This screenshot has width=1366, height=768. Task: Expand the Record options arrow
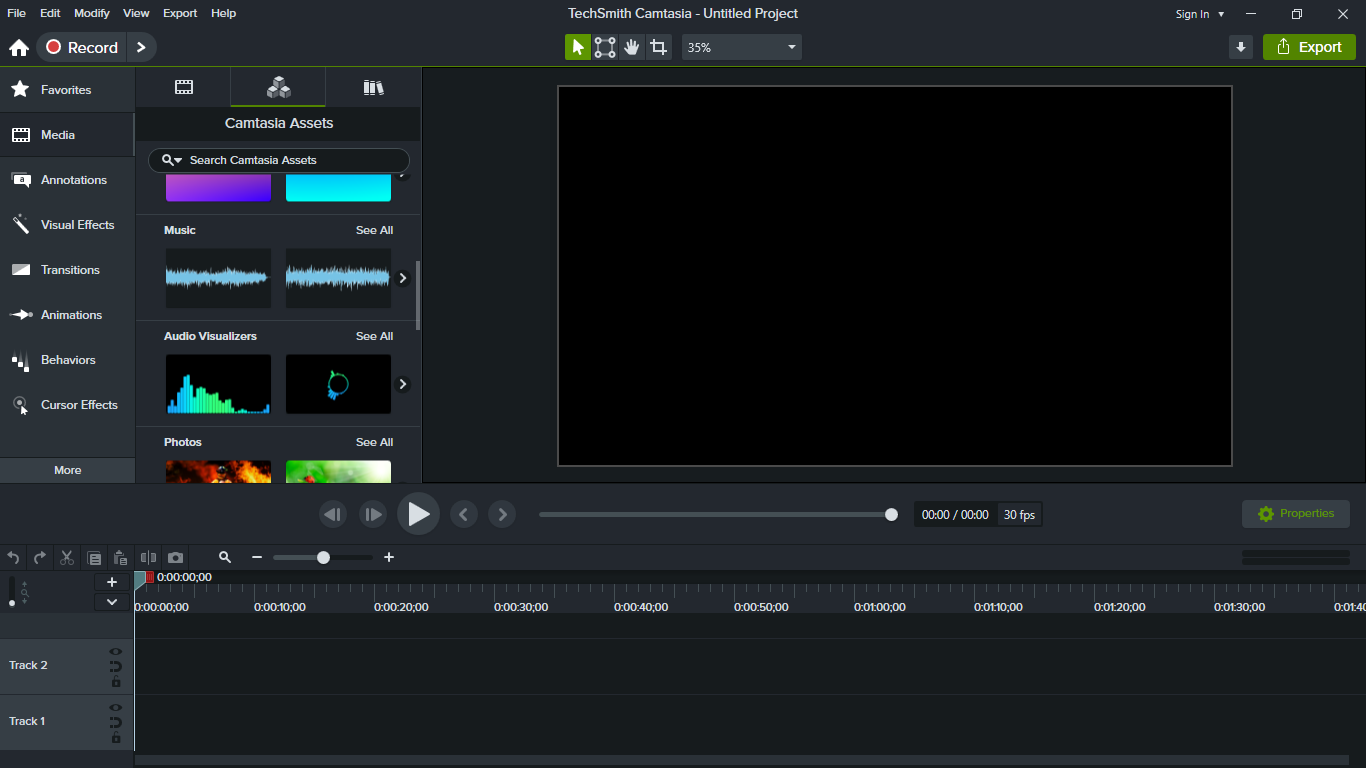pyautogui.click(x=141, y=47)
